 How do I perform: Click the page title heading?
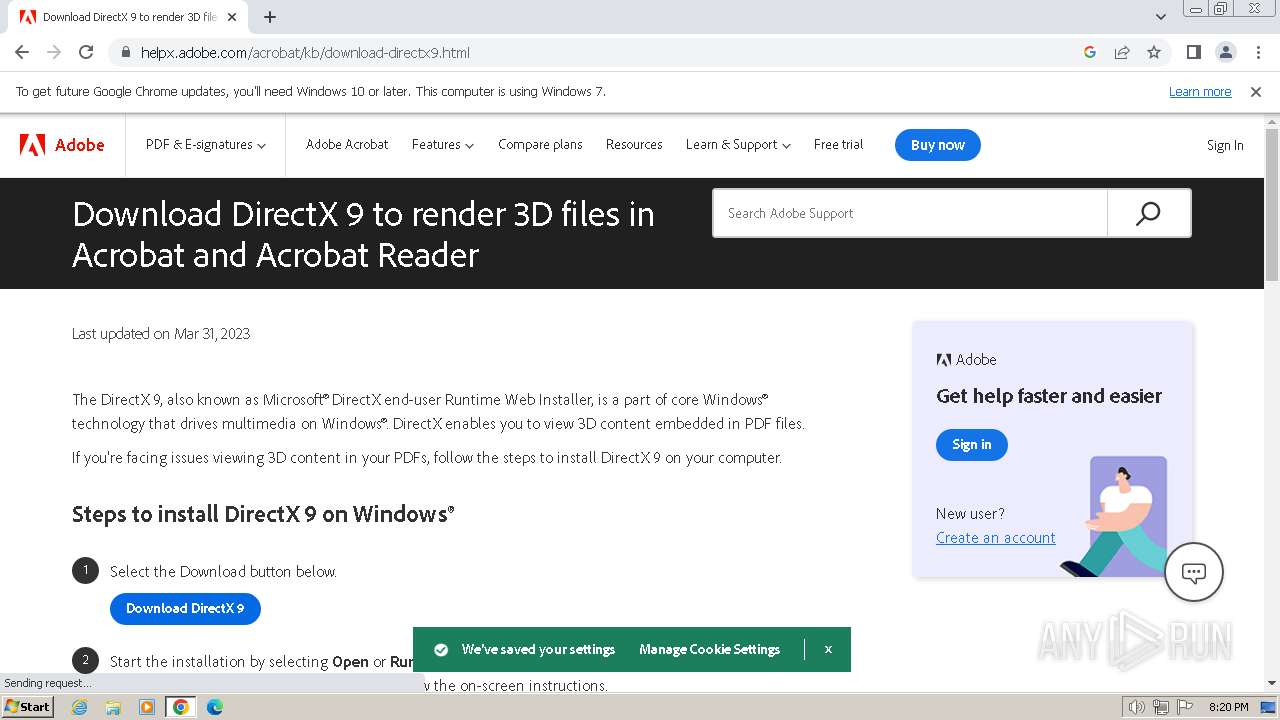pyautogui.click(x=363, y=234)
